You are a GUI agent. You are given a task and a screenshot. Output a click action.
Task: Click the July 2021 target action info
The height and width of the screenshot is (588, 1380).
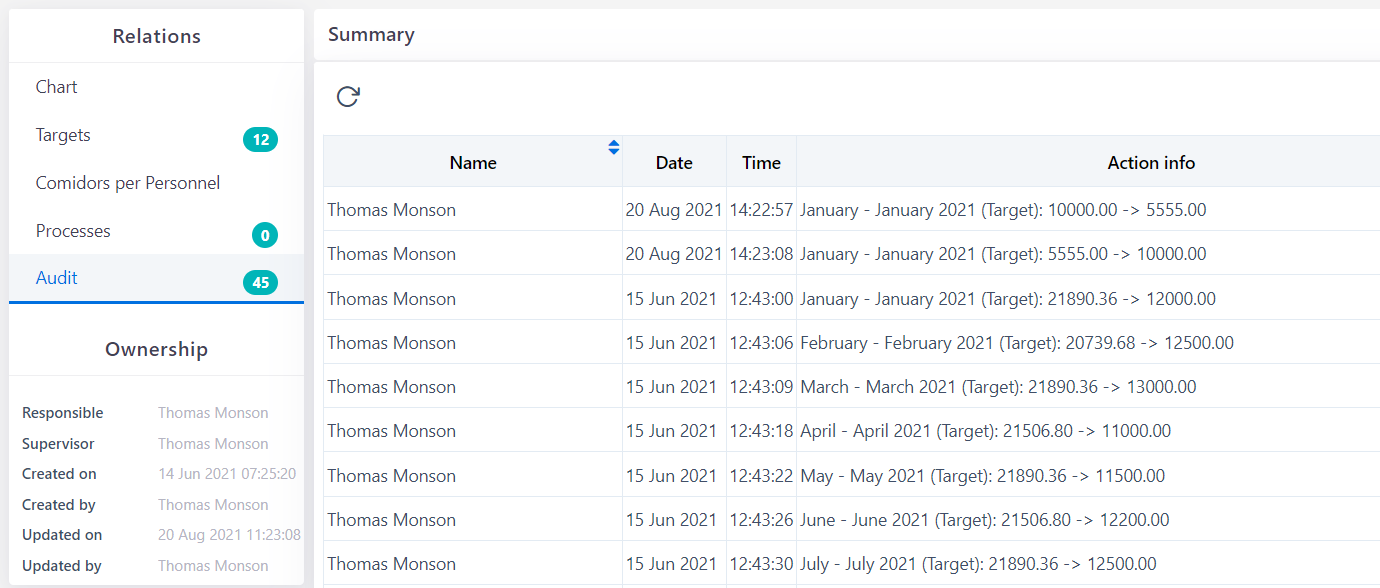coord(978,564)
